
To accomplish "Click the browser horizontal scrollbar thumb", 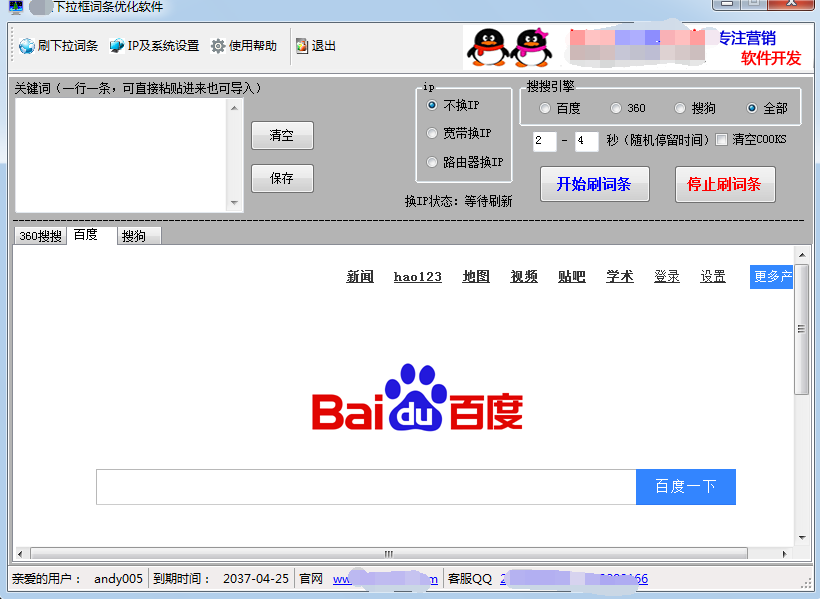I will 389,554.
